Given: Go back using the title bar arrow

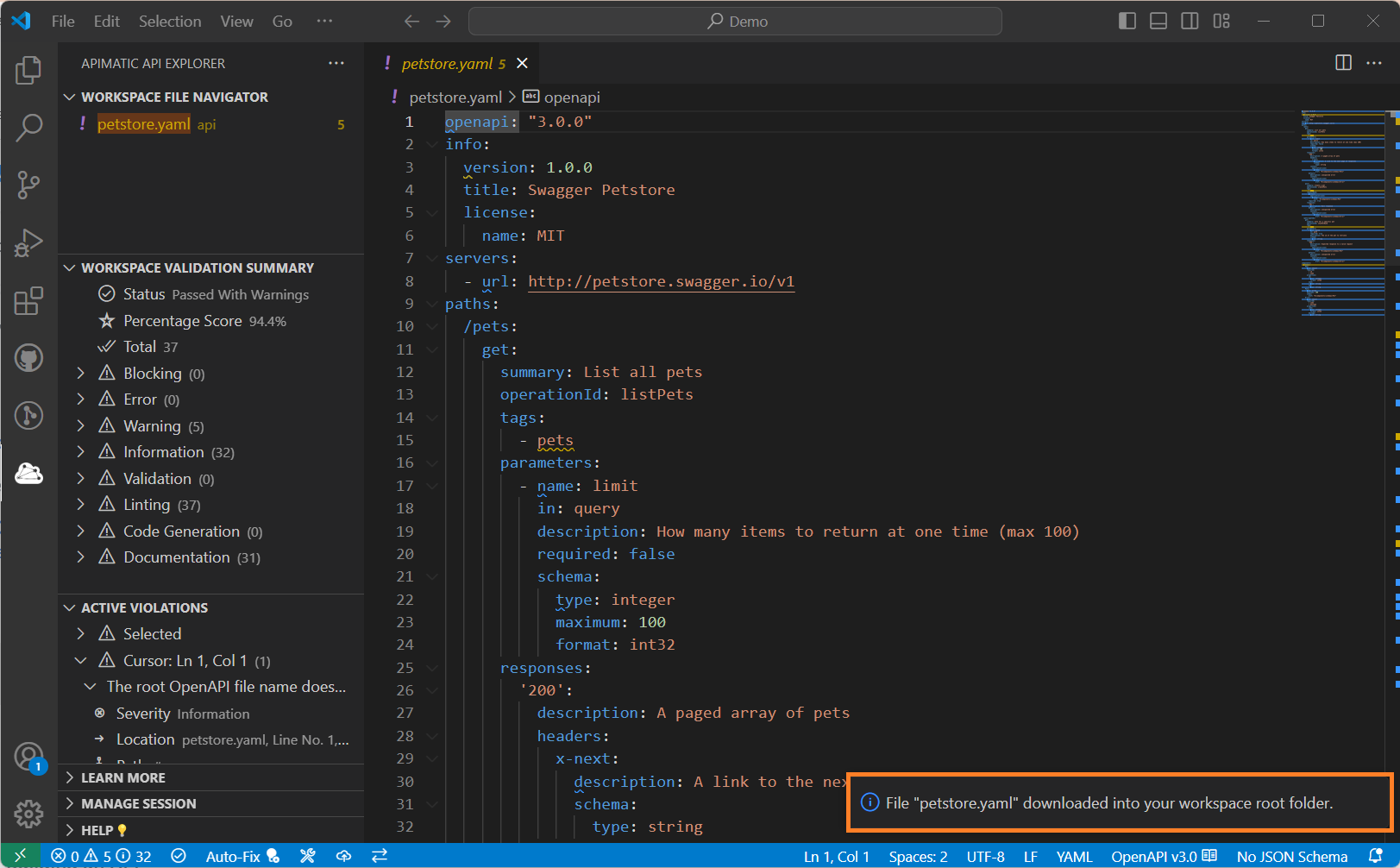Looking at the screenshot, I should coord(412,21).
